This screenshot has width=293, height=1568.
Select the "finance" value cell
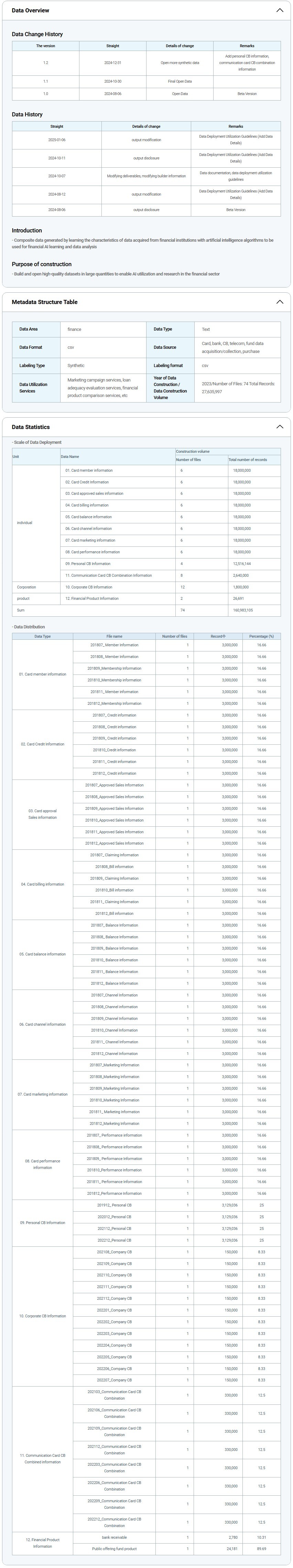pos(103,329)
